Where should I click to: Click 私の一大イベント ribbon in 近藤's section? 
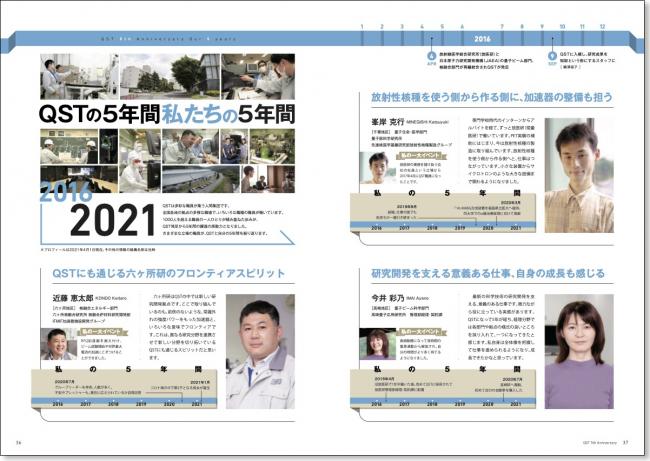click(x=103, y=332)
